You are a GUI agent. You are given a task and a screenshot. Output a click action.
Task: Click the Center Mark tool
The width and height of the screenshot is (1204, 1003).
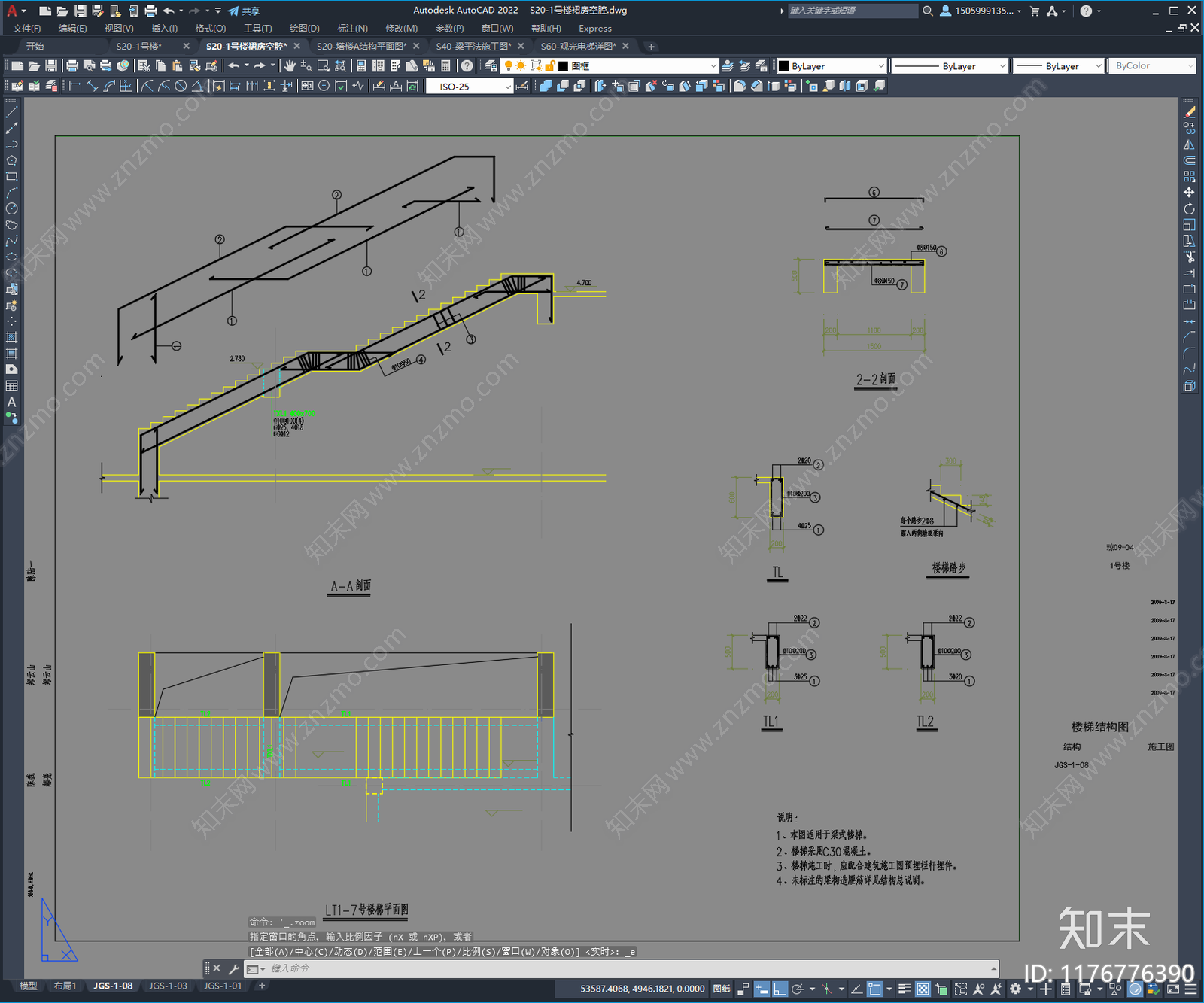coord(324,86)
